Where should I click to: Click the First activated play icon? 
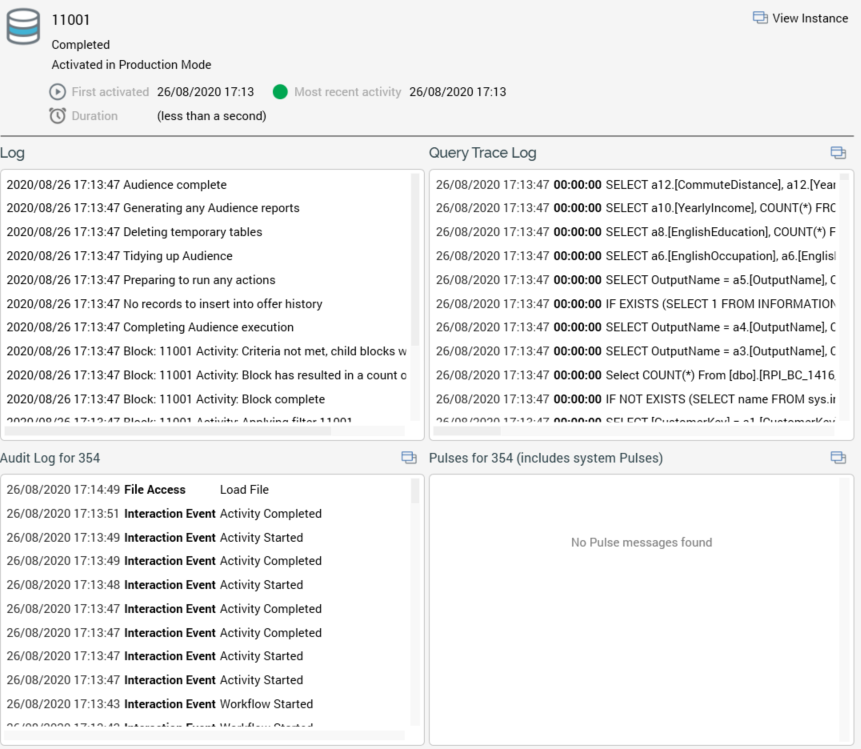click(x=58, y=92)
